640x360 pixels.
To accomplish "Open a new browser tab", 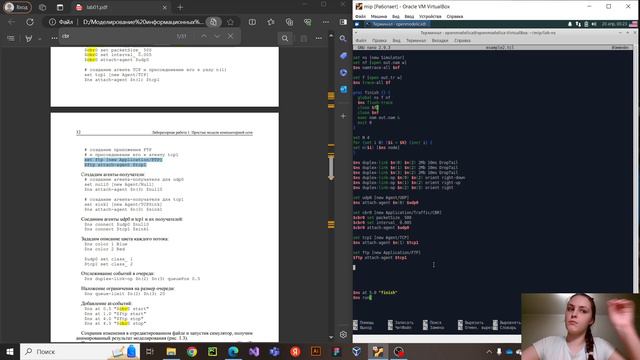I will coord(180,7).
